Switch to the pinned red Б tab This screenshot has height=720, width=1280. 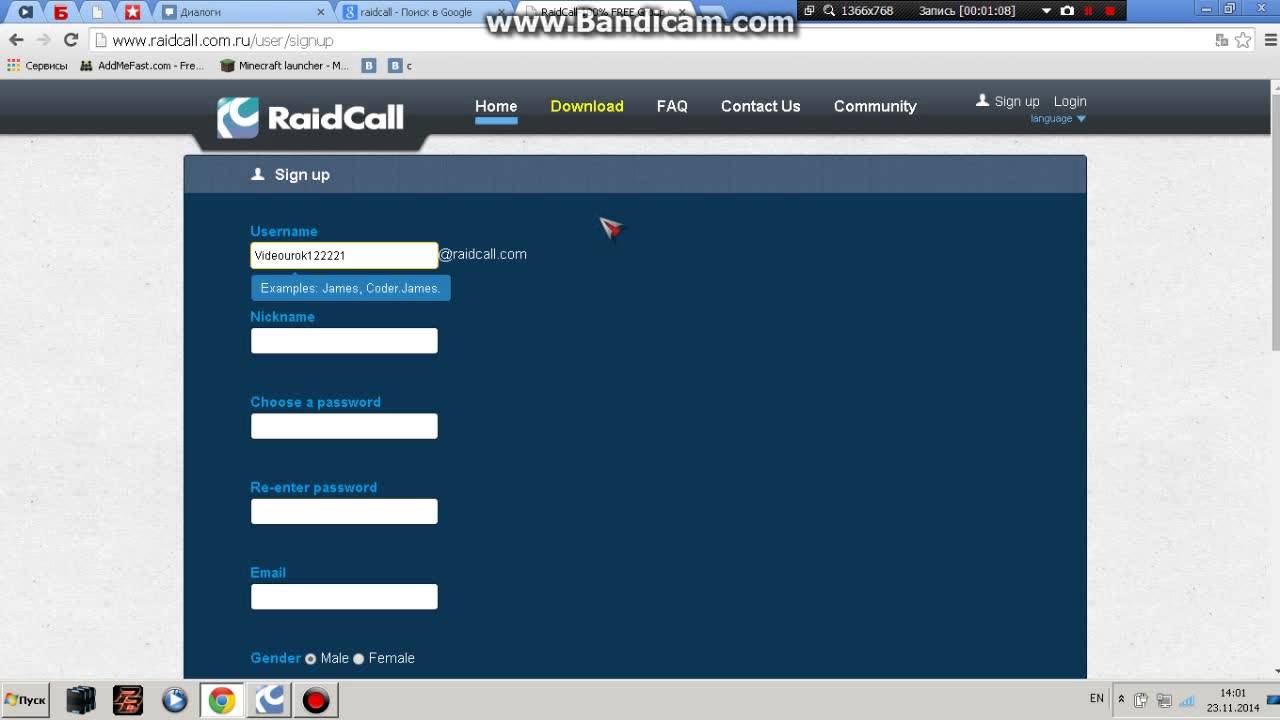pyautogui.click(x=61, y=12)
